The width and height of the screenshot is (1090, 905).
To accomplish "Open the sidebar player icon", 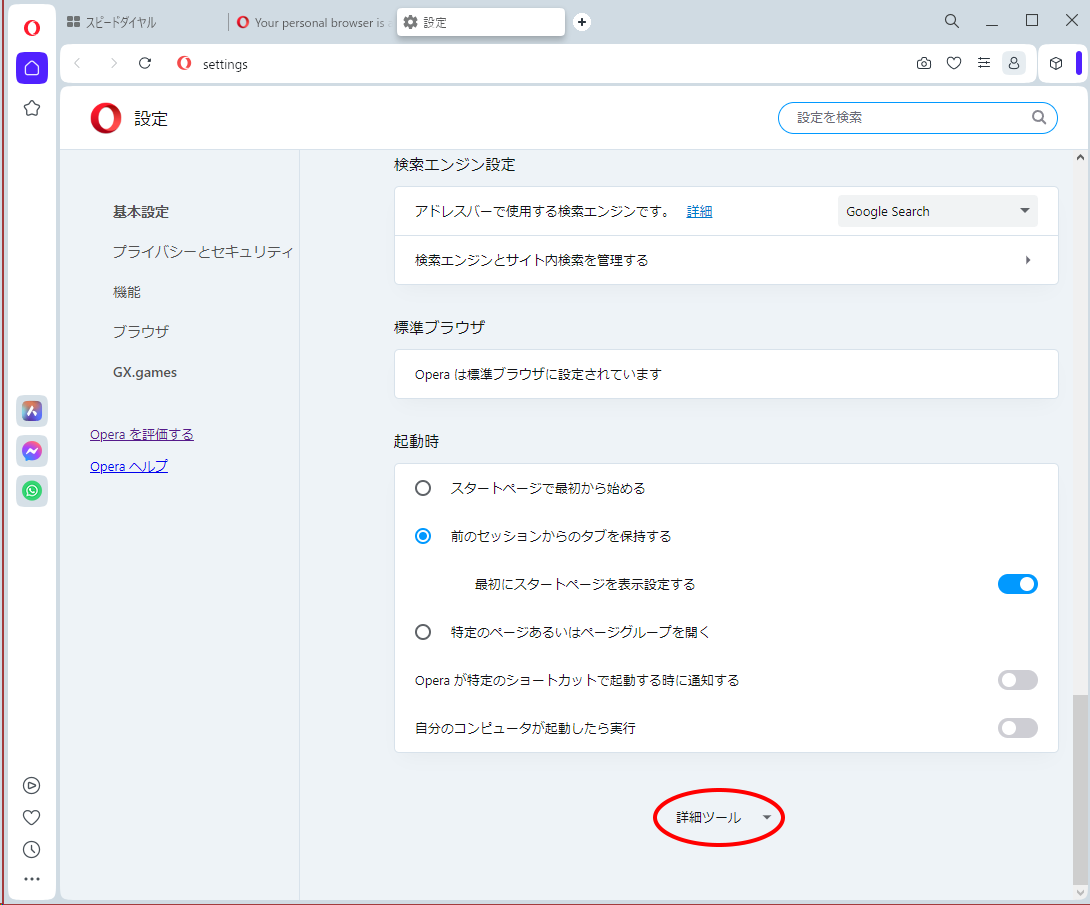I will click(x=32, y=786).
